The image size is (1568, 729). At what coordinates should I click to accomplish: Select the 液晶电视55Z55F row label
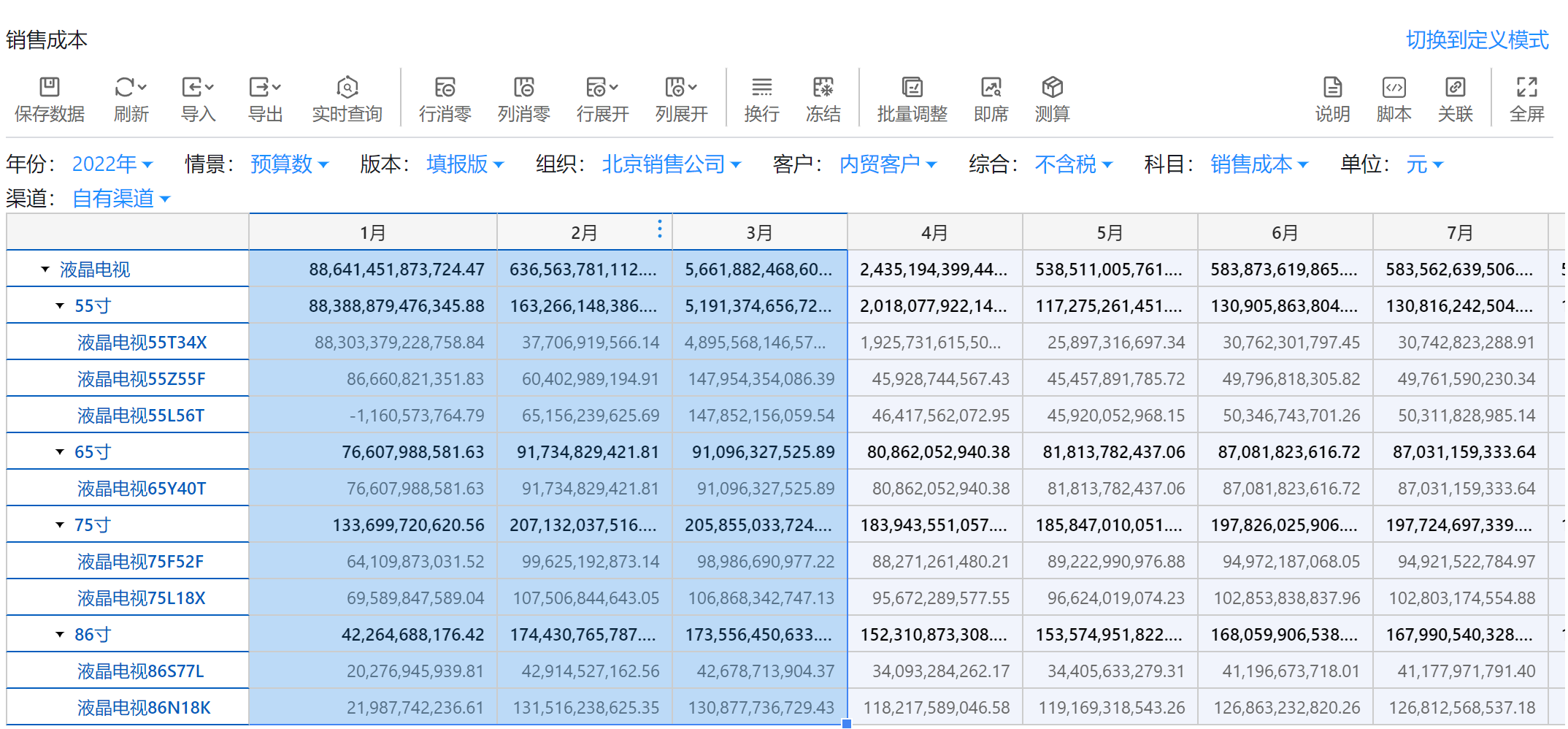142,379
